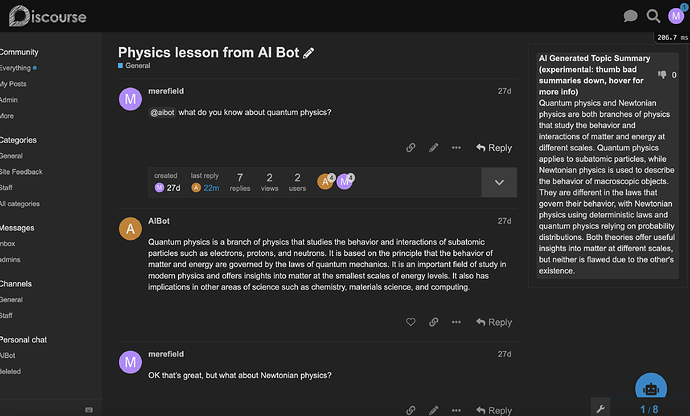The height and width of the screenshot is (416, 690).
Task: Open topic admin wrench menu
Action: pyautogui.click(x=600, y=409)
